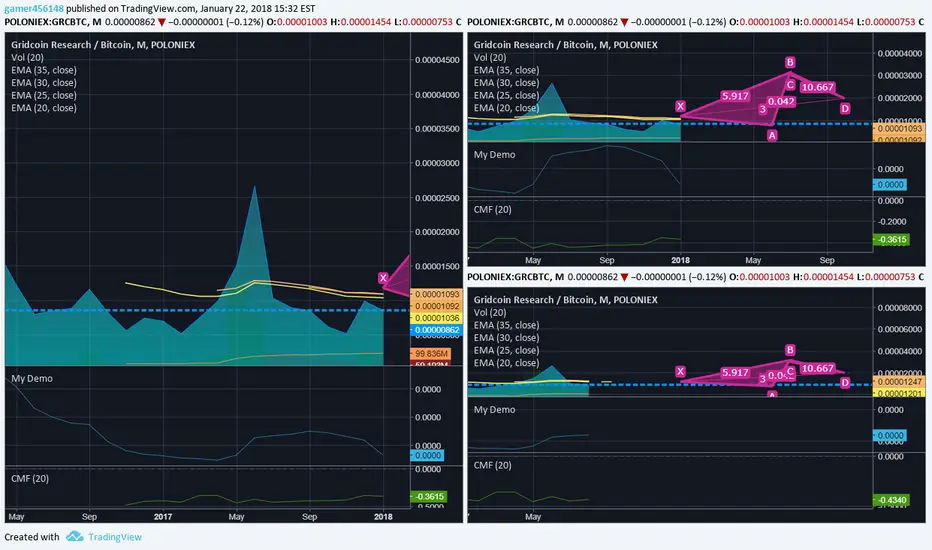Viewport: 932px width, 550px height.
Task: Click the 0.042 ratio label in the top-right chart
Action: coord(781,101)
